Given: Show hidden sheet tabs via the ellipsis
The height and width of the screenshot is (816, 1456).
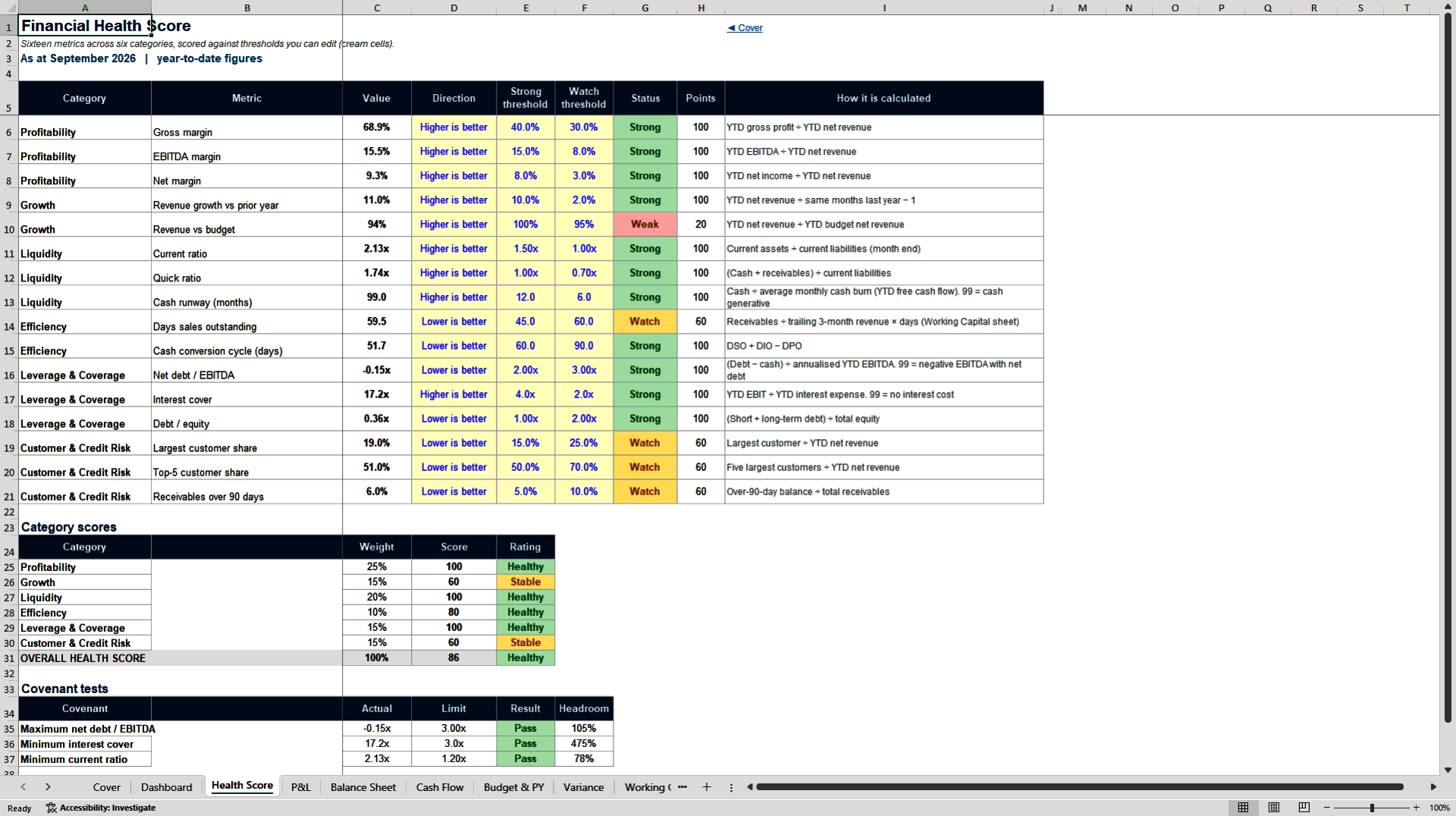Looking at the screenshot, I should (x=682, y=787).
